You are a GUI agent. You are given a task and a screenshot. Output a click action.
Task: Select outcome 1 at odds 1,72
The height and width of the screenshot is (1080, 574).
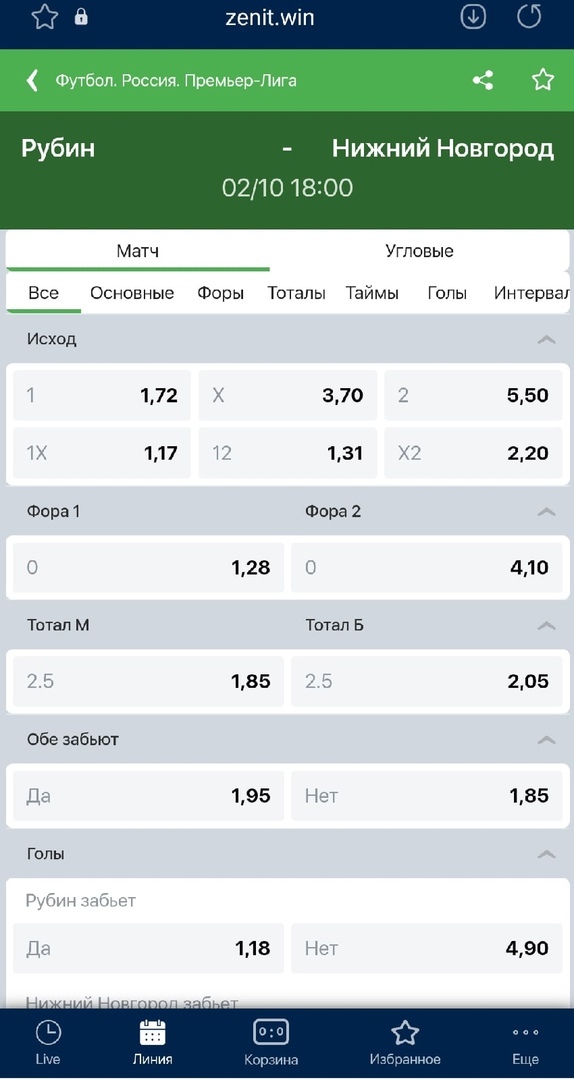102,395
